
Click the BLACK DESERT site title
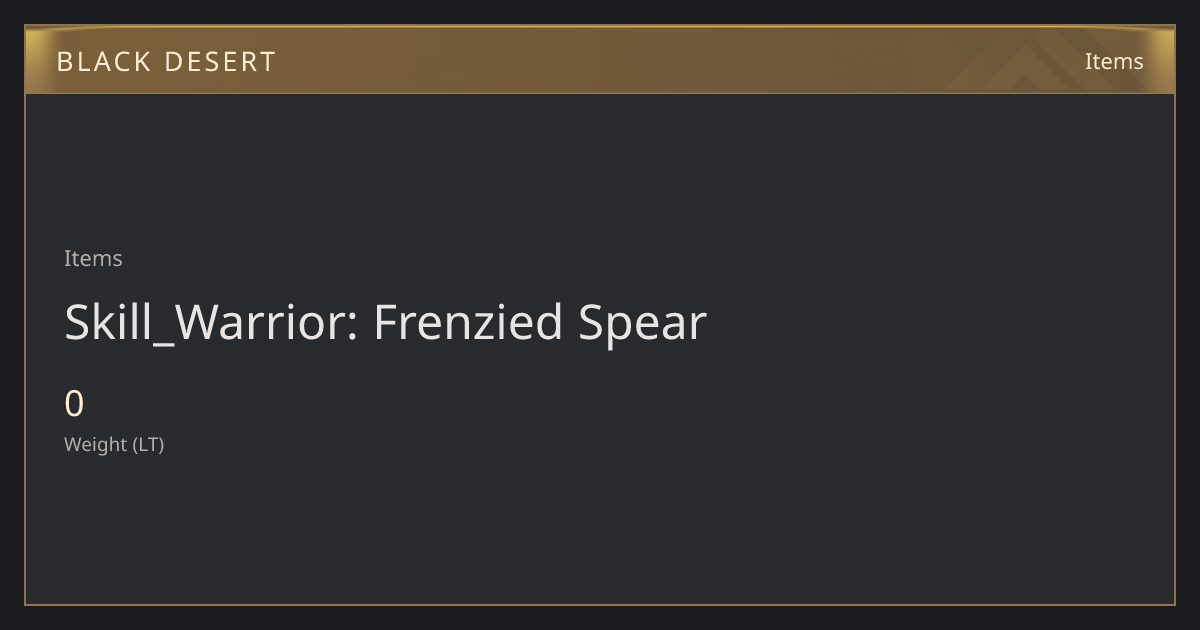click(x=166, y=61)
